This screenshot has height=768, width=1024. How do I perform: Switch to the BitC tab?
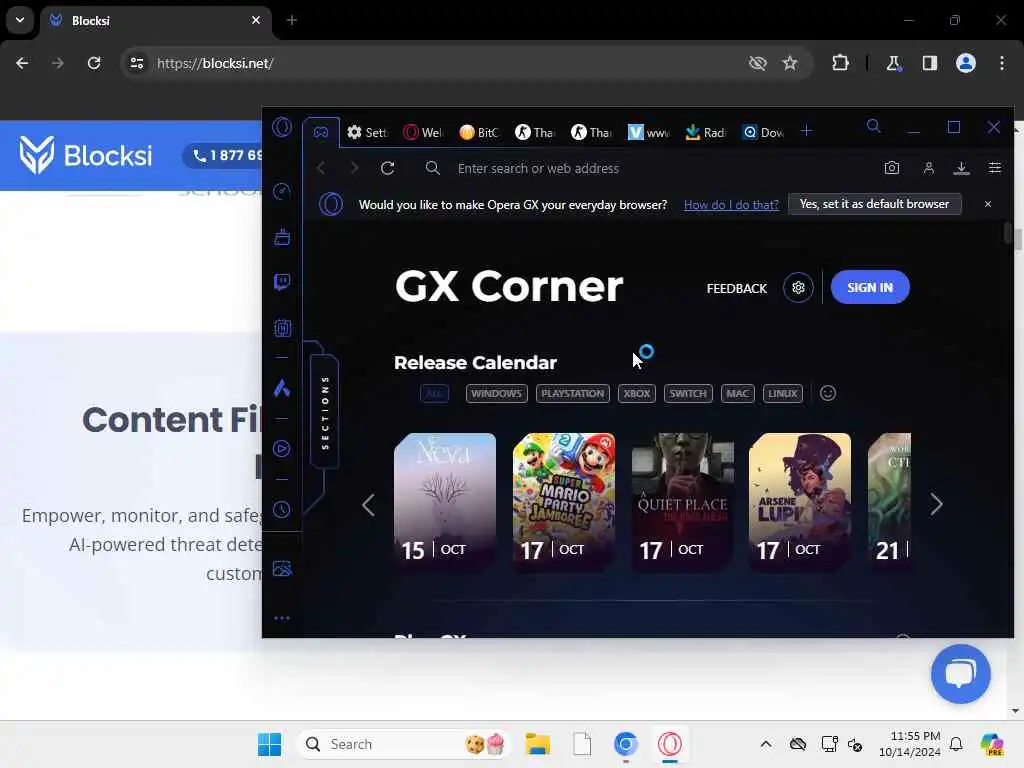pos(479,132)
